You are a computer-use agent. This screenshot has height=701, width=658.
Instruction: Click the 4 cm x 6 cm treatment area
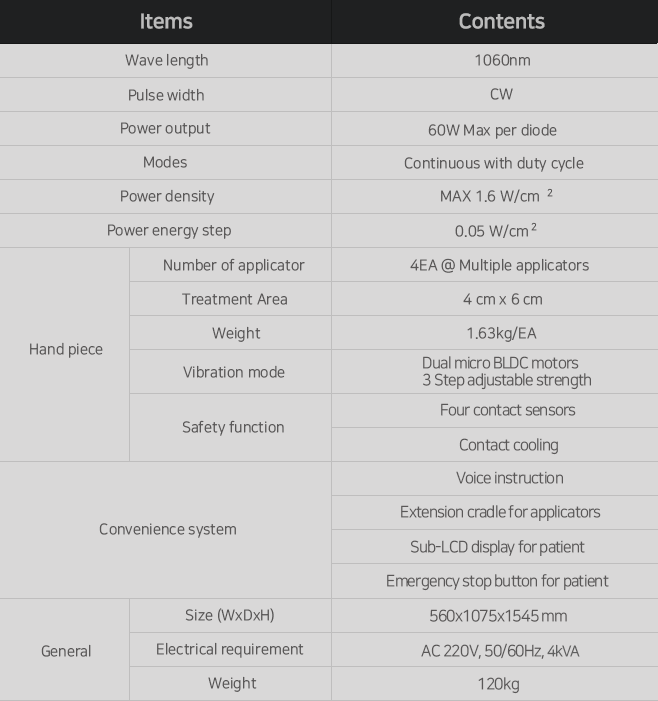tap(502, 299)
